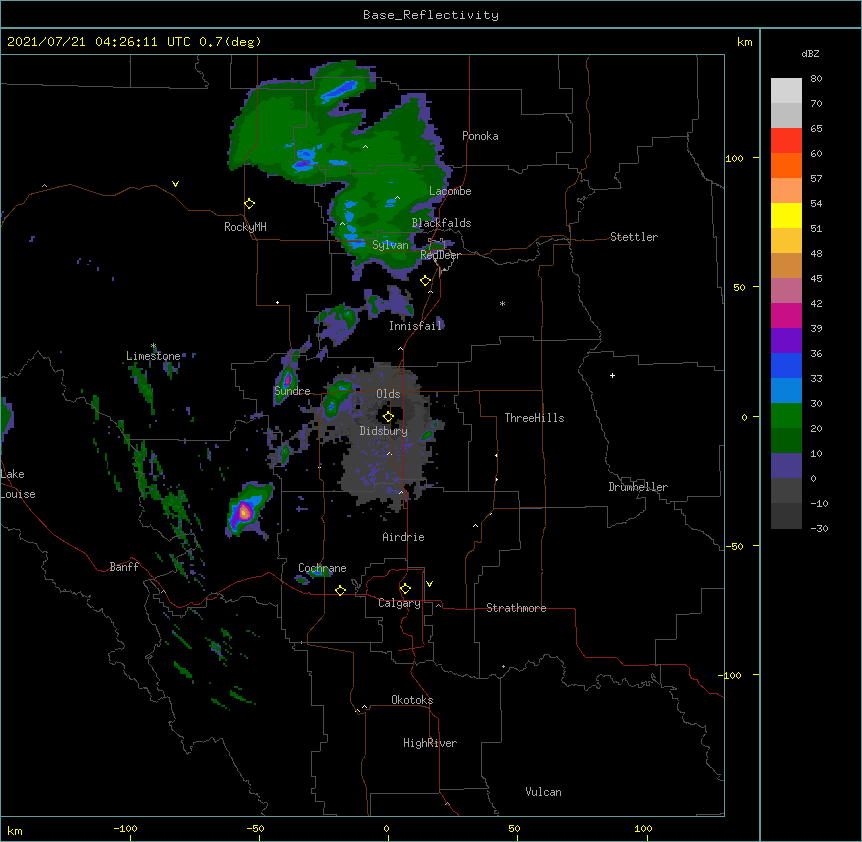Click the Stettler city label
862x842 pixels.
coord(634,237)
